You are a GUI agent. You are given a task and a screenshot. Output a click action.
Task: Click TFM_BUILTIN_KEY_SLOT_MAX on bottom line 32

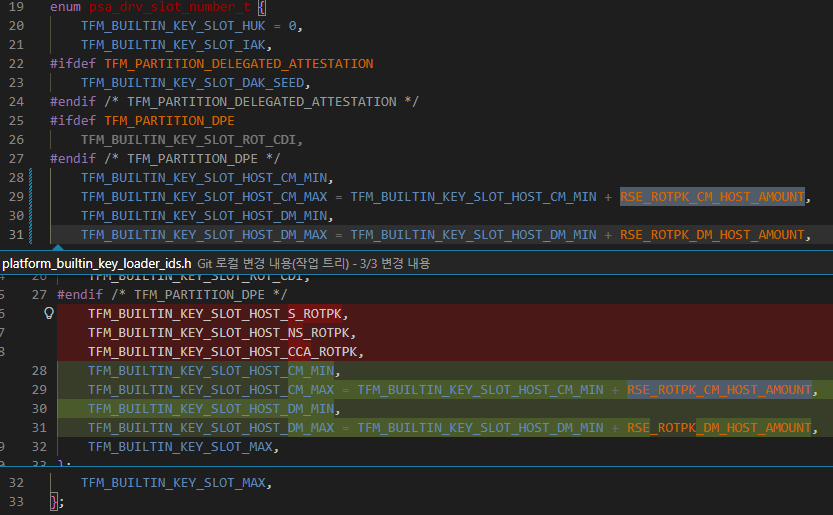pos(175,483)
